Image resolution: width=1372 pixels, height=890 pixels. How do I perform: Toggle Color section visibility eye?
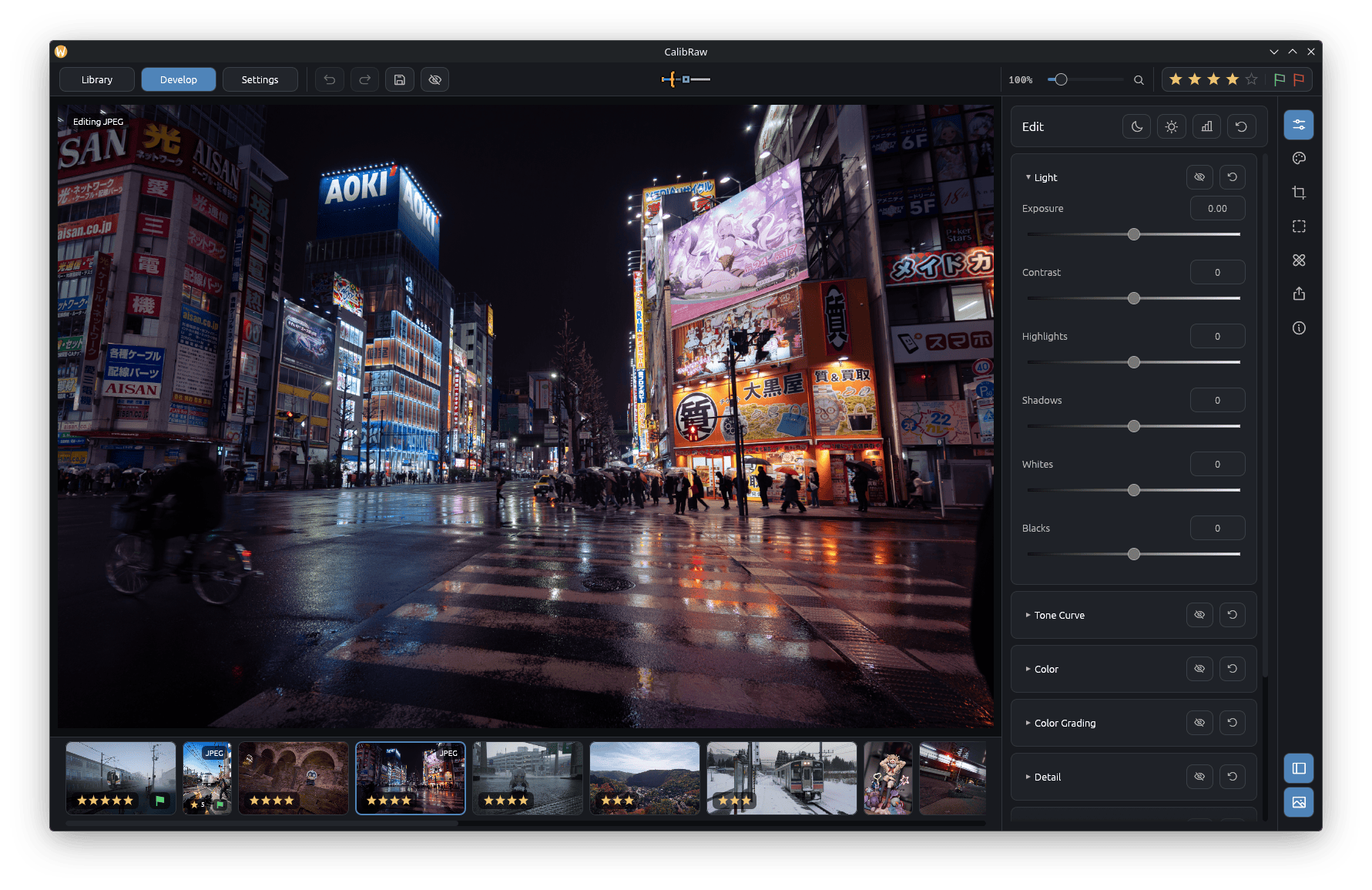[1200, 669]
